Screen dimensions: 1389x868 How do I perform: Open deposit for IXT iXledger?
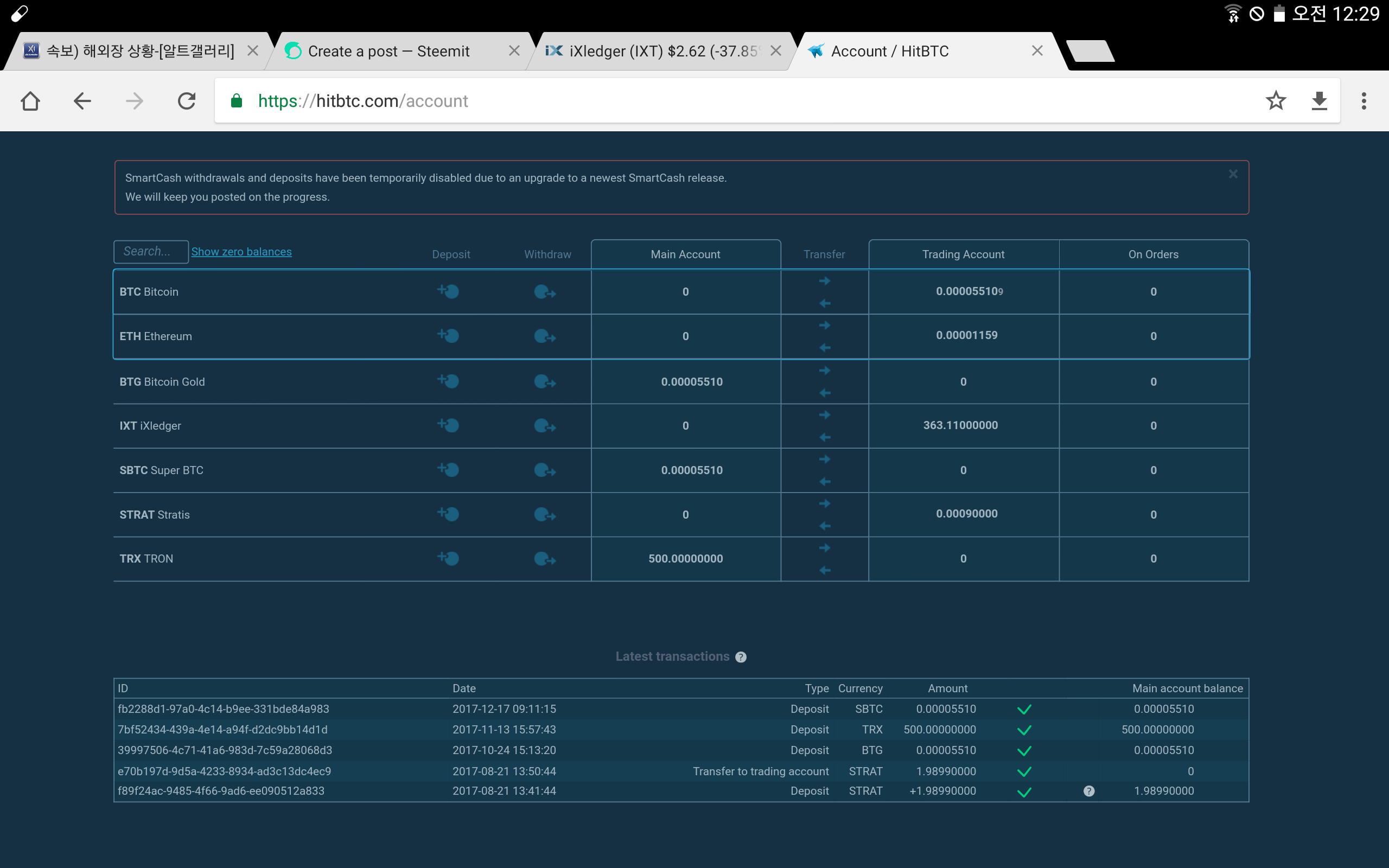(448, 425)
